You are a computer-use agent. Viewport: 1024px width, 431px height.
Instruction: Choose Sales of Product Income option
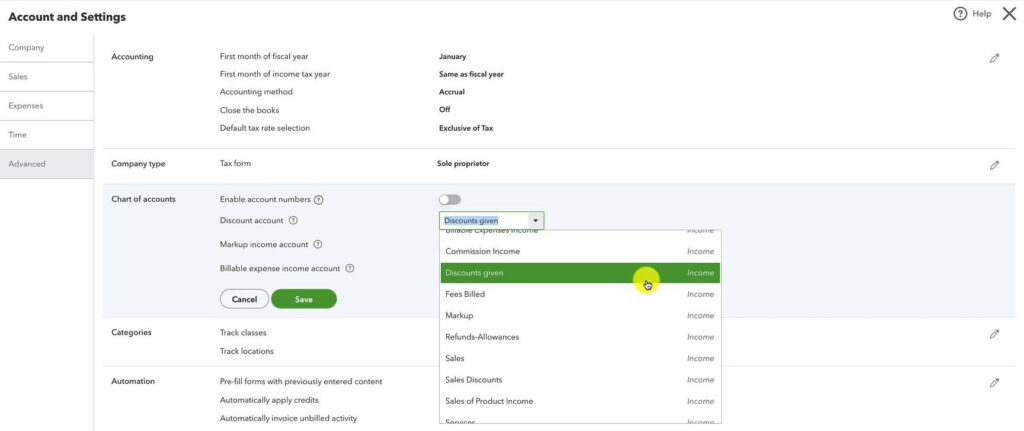(580, 401)
